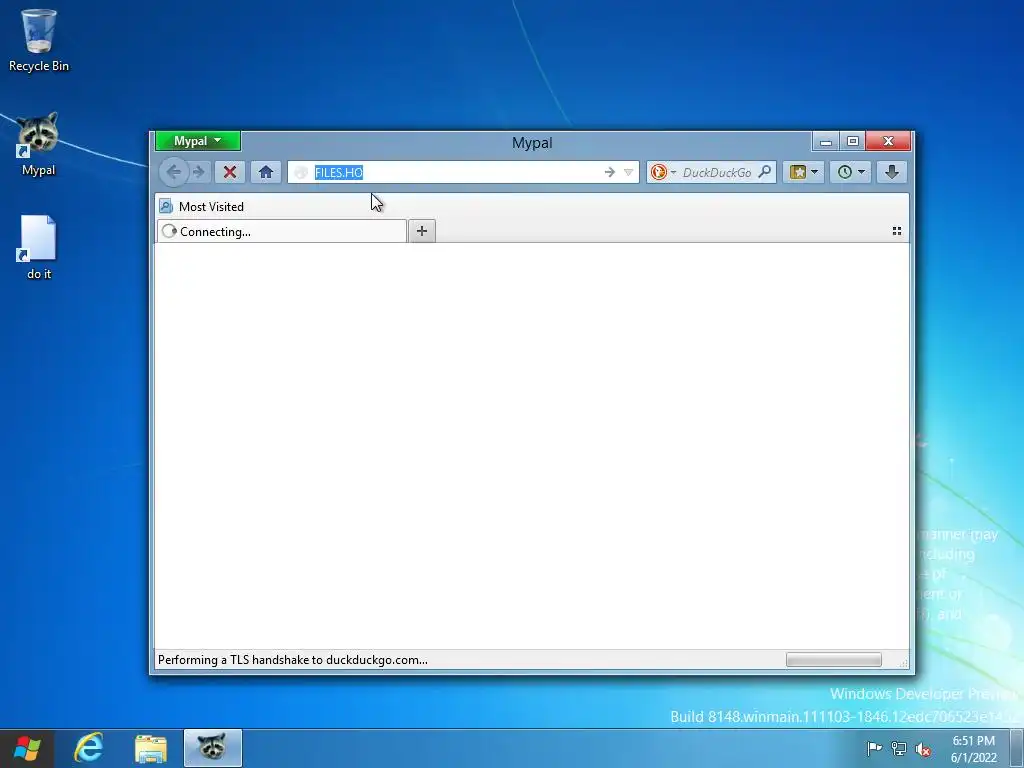This screenshot has width=1024, height=768.
Task: Open File Explorer from the taskbar
Action: (x=151, y=748)
